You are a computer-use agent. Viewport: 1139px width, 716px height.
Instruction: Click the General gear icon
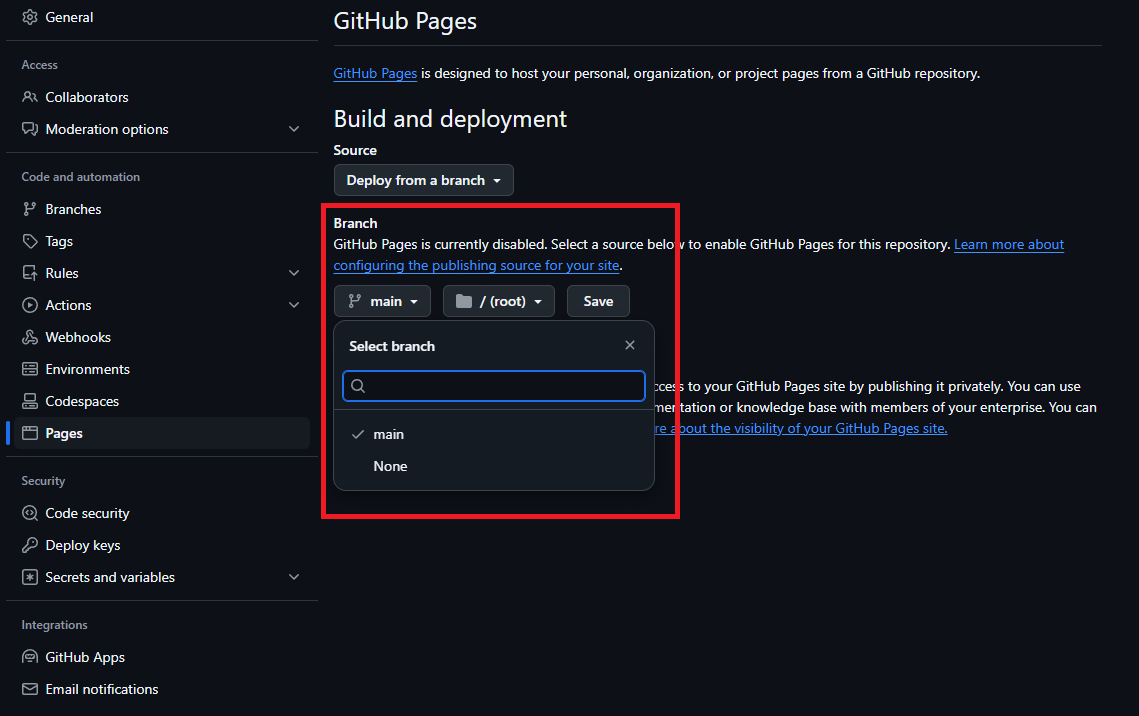(x=30, y=17)
